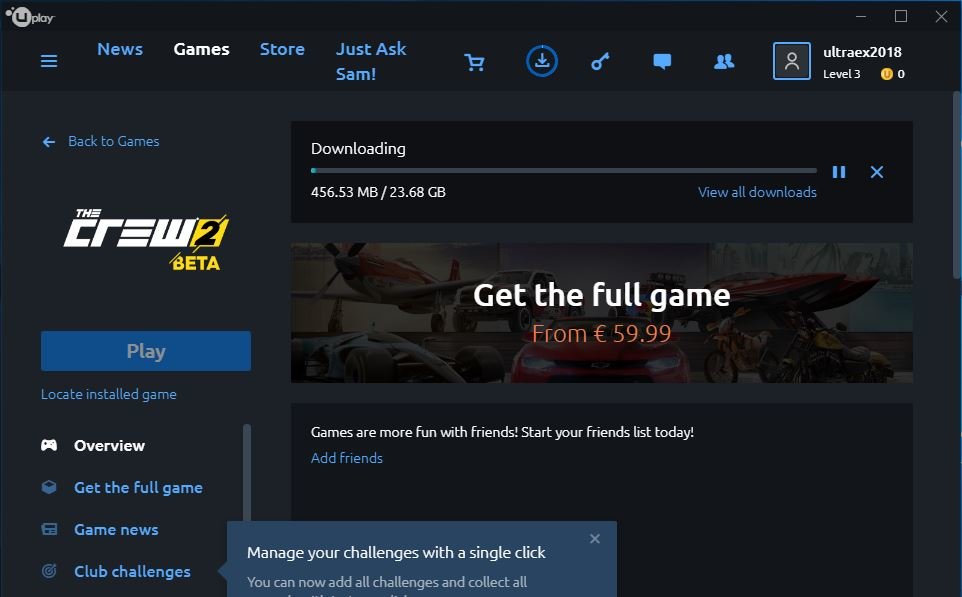This screenshot has height=597, width=962.
Task: Click the Uplay logo
Action: pos(30,17)
